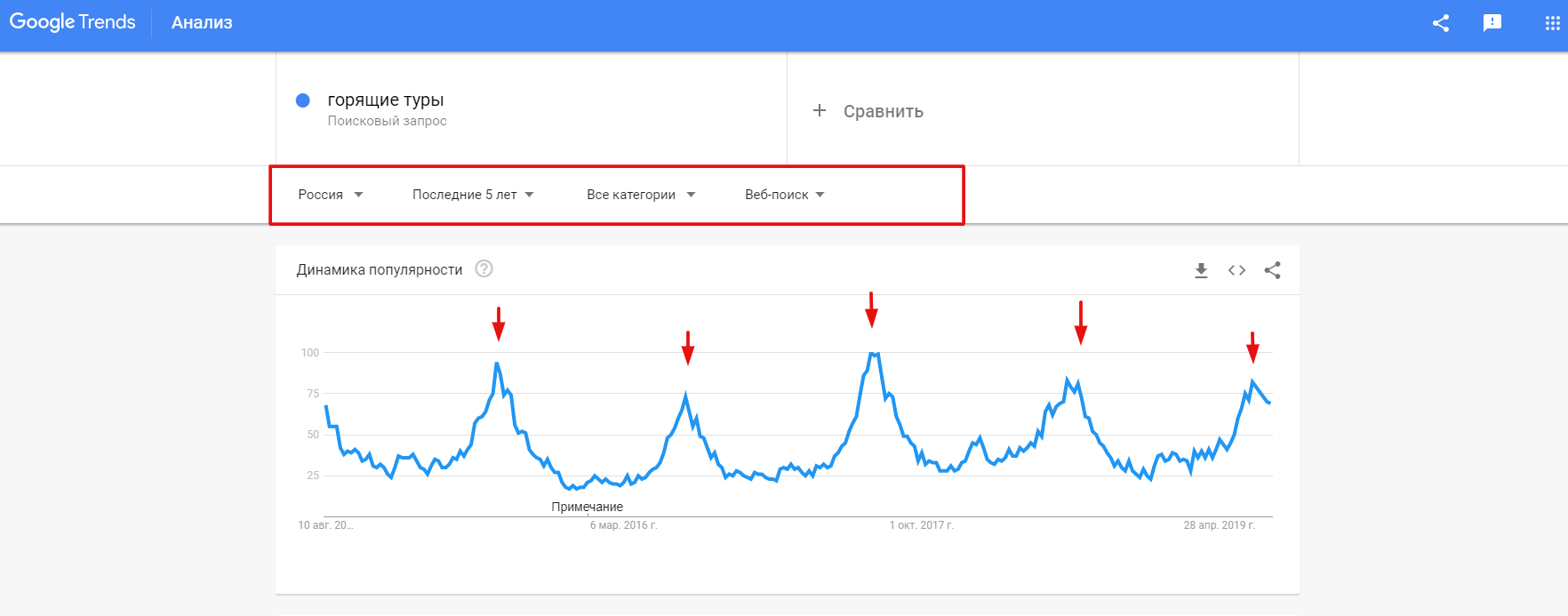Expand the Россия region dropdown

(331, 195)
